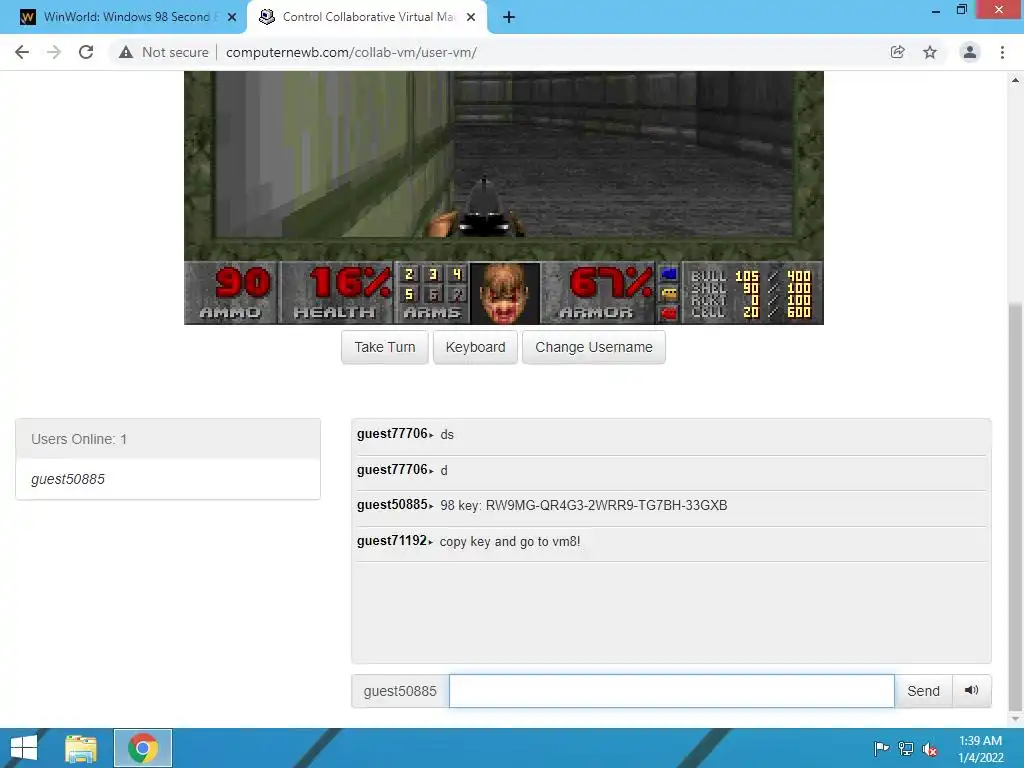The height and width of the screenshot is (768, 1024).
Task: Click the Chrome icon on the taskbar
Action: 143,748
